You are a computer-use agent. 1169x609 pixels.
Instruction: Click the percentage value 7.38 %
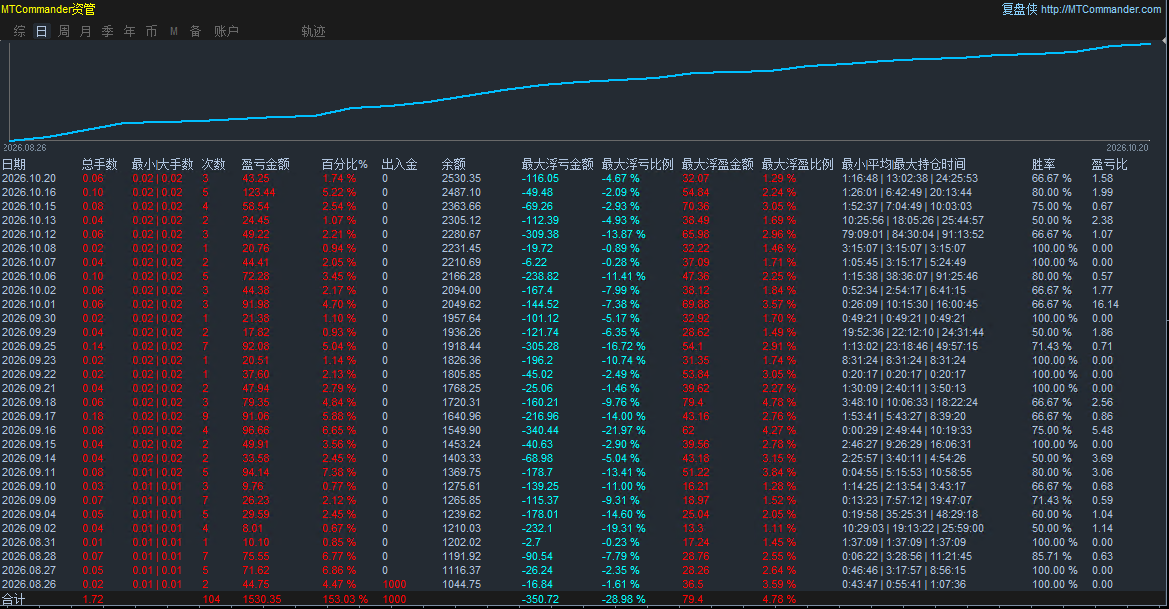coord(339,472)
